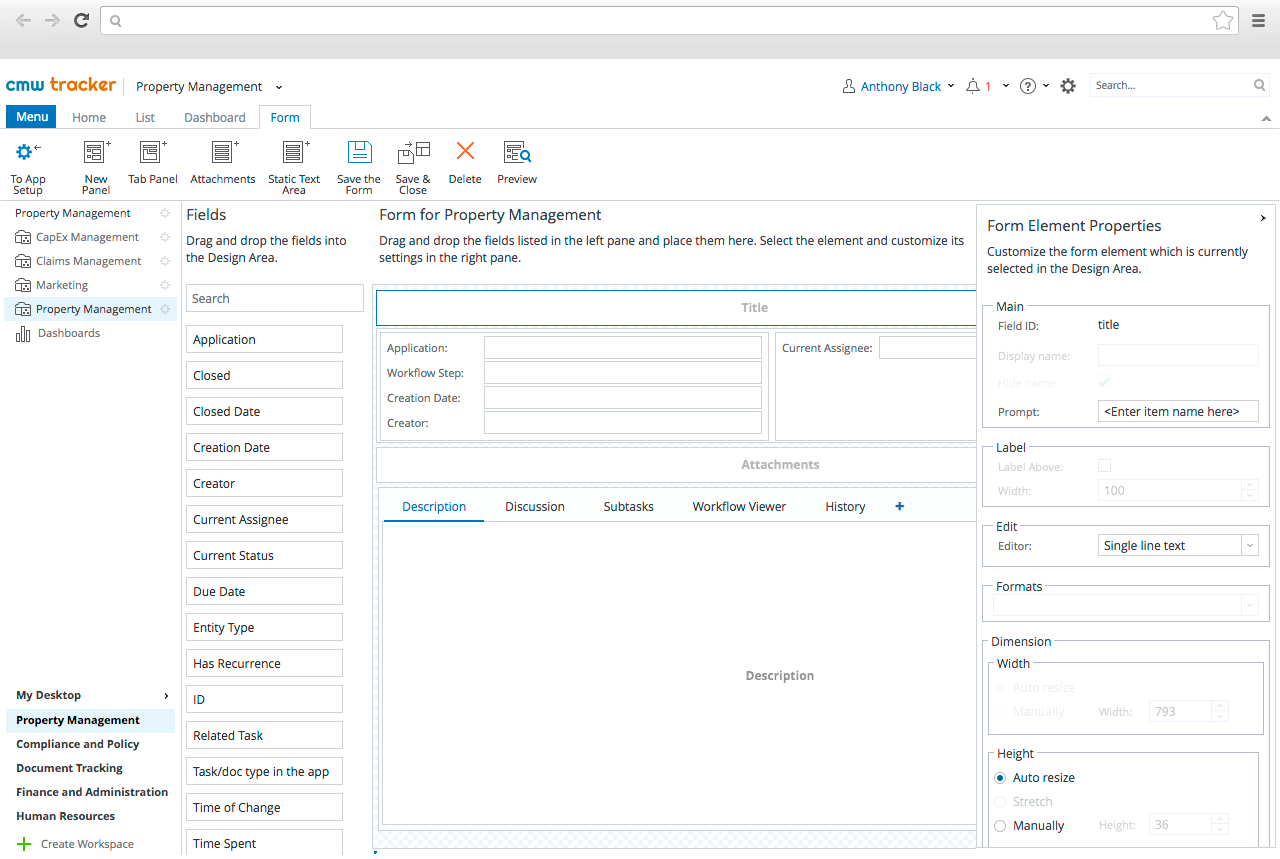
Task: Open the Subtasks form tab
Action: (629, 507)
